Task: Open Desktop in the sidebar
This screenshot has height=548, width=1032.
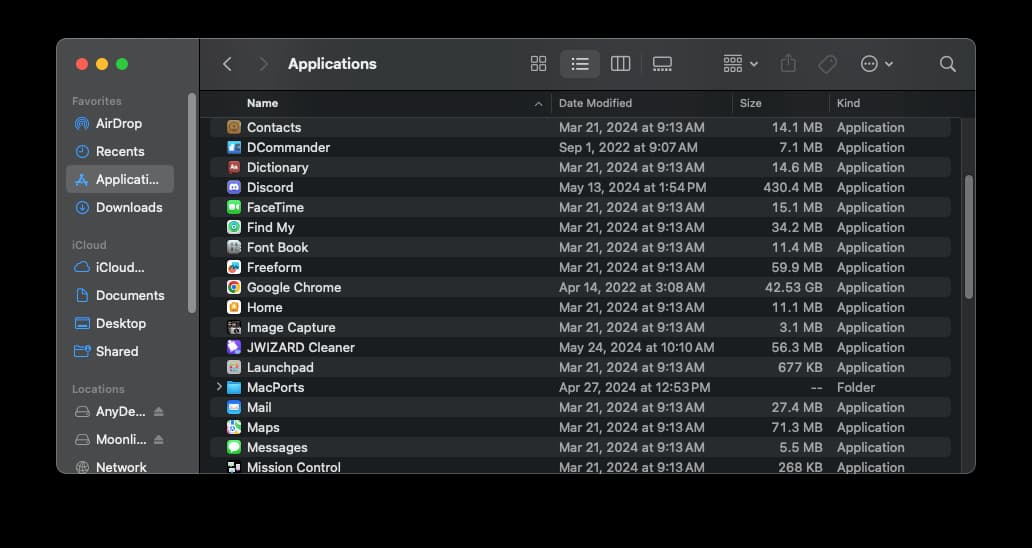Action: click(119, 323)
